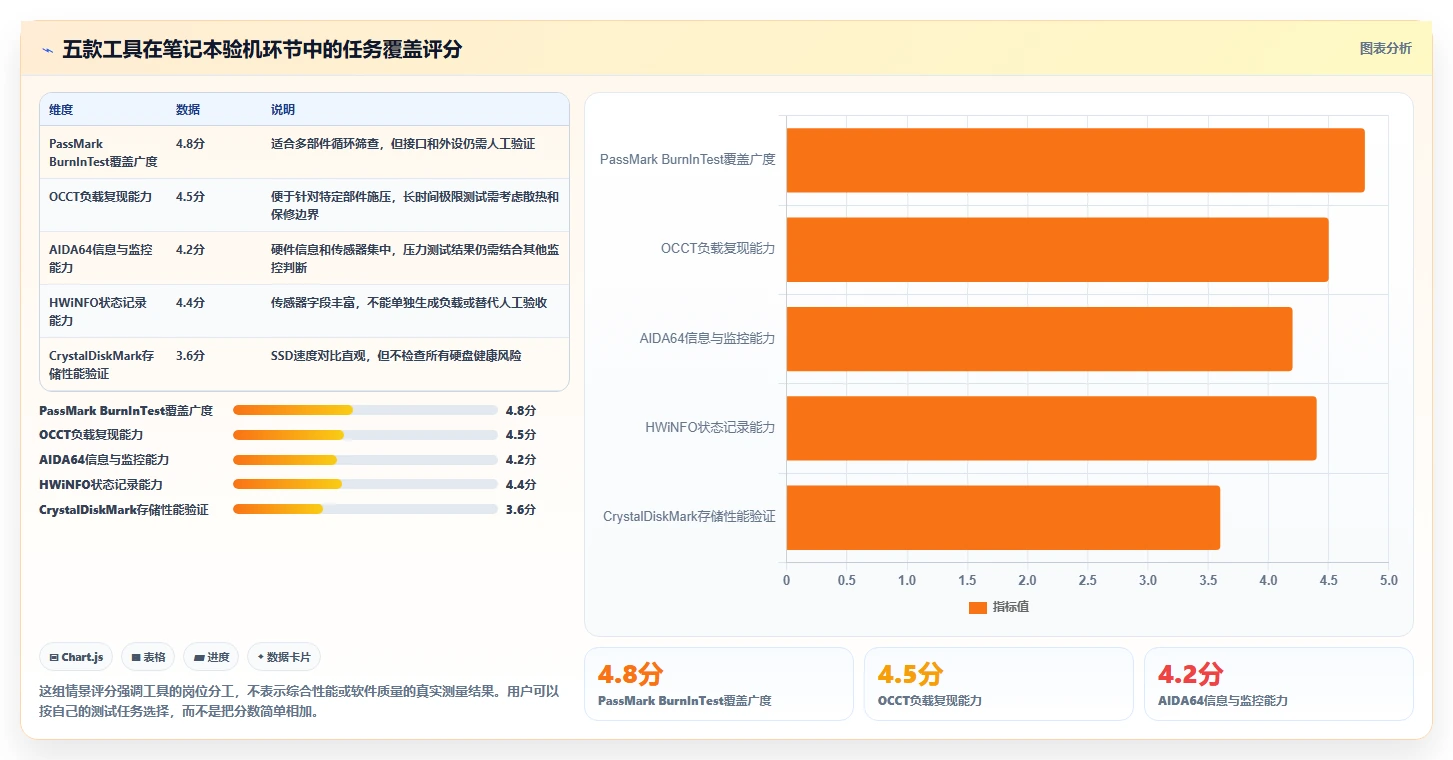Click the 4.8分 value beside progress list
Image resolution: width=1453 pixels, height=760 pixels.
point(521,410)
